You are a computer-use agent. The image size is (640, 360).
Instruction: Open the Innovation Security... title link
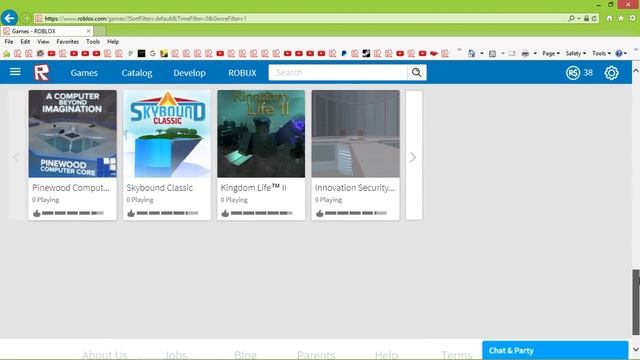(x=355, y=188)
